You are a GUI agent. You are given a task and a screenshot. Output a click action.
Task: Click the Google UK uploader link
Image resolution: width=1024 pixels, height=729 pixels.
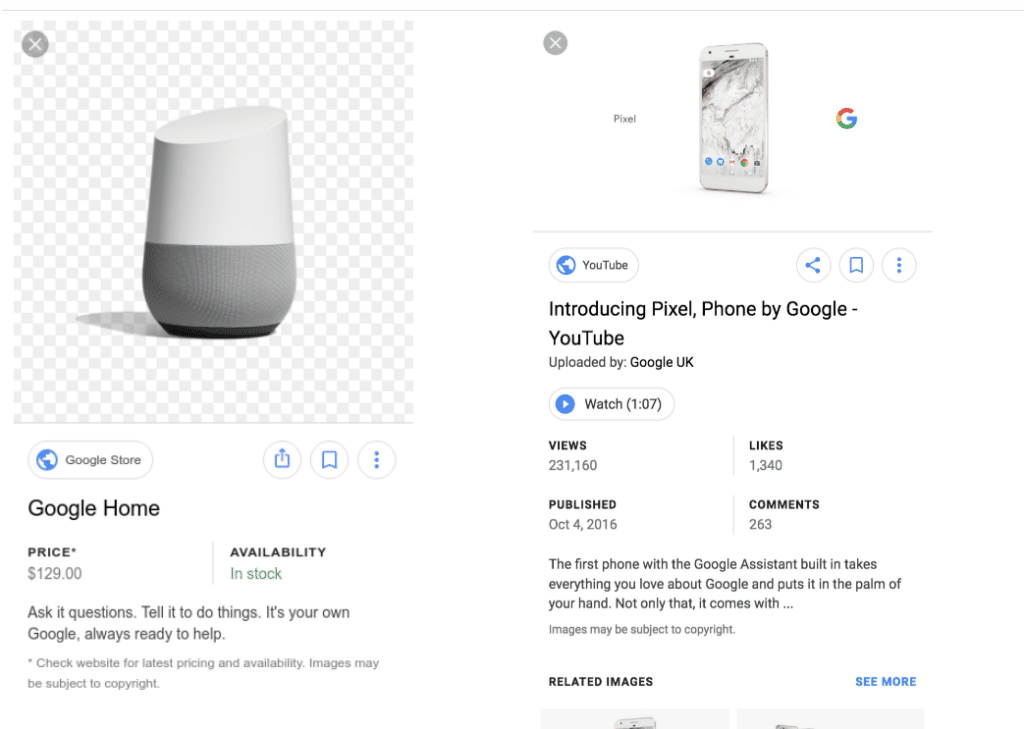point(661,362)
